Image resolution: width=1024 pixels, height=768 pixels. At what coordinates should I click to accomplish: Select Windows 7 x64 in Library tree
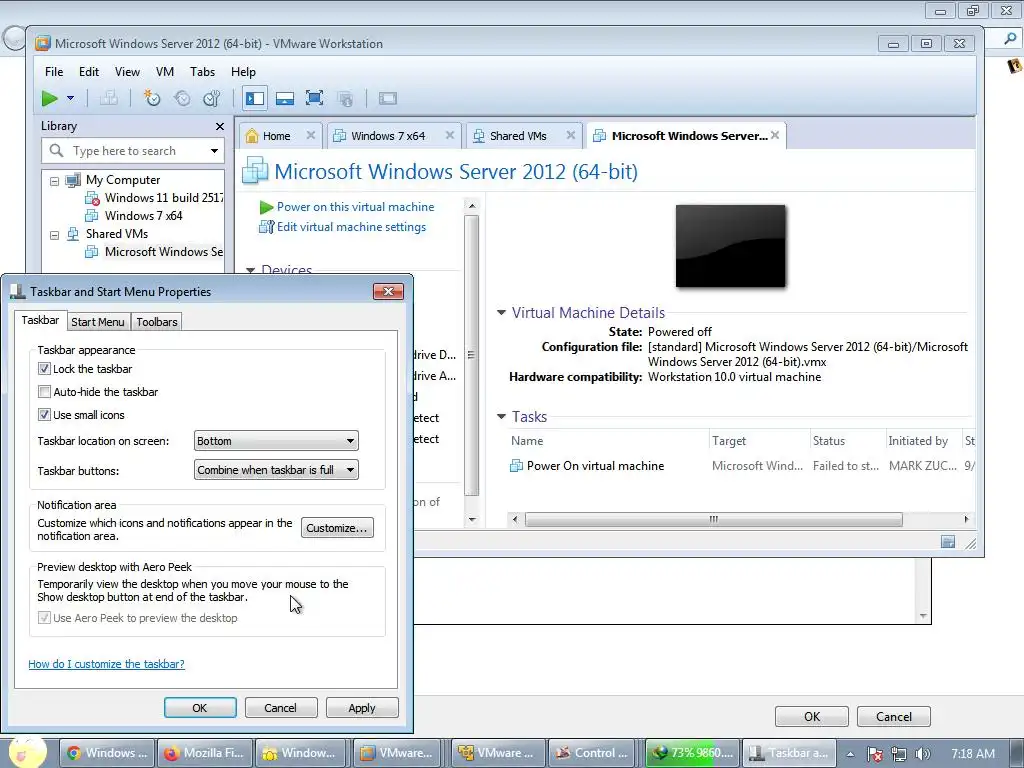(x=143, y=216)
